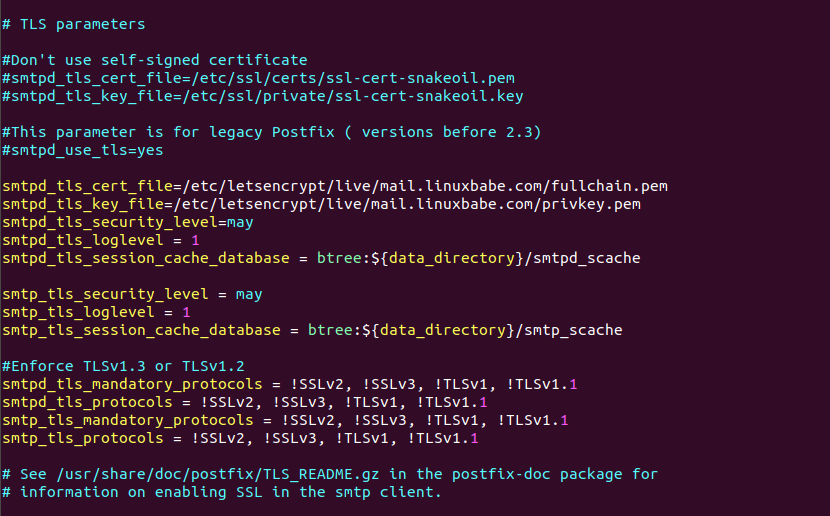Click the "# TLS parameters" comment line
The width and height of the screenshot is (830, 516).
(x=73, y=24)
